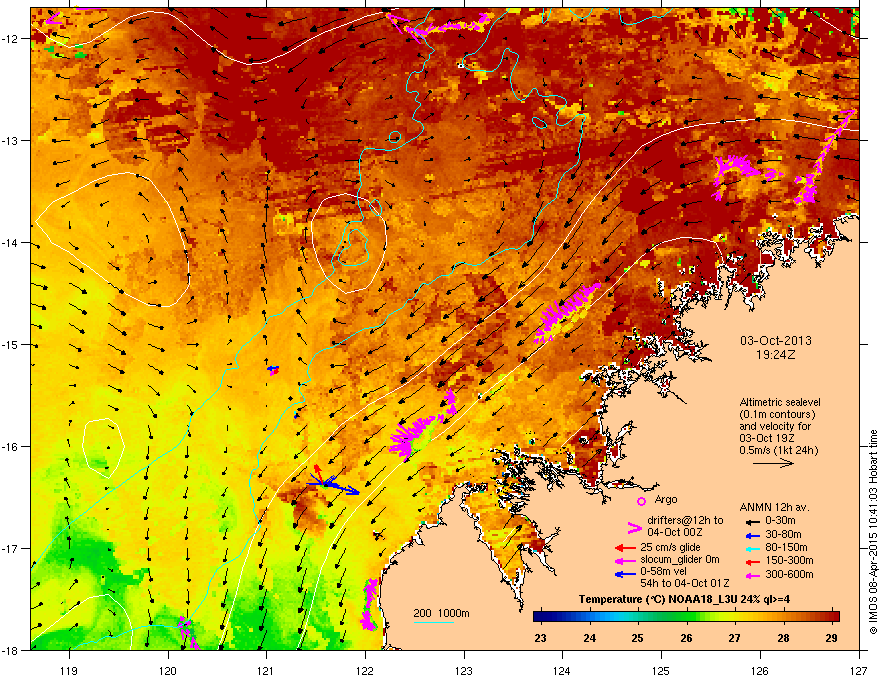Click the magenta drifters chevron legend symbol
This screenshot has width=880, height=680.
(634, 527)
